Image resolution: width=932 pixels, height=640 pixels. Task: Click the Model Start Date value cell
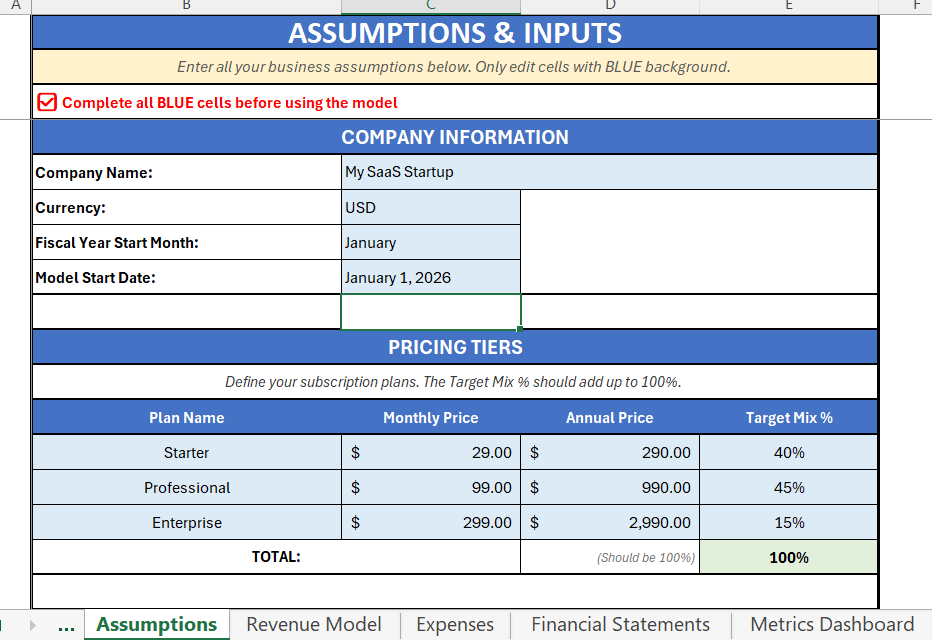(x=430, y=277)
